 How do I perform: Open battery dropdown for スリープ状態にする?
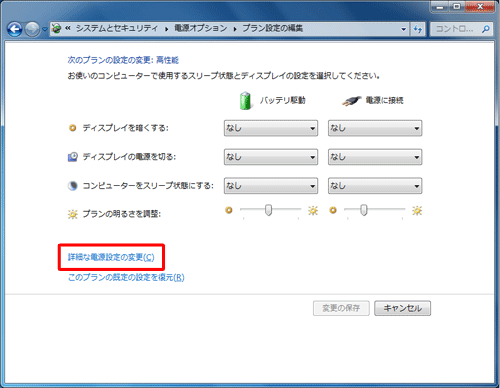(271, 186)
